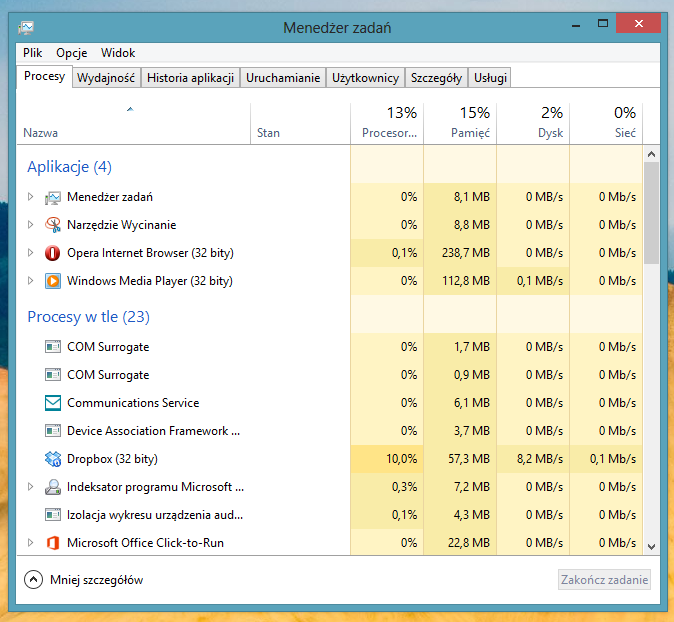
Task: Click the 10,0% CPU value for Dropbox
Action: point(401,459)
